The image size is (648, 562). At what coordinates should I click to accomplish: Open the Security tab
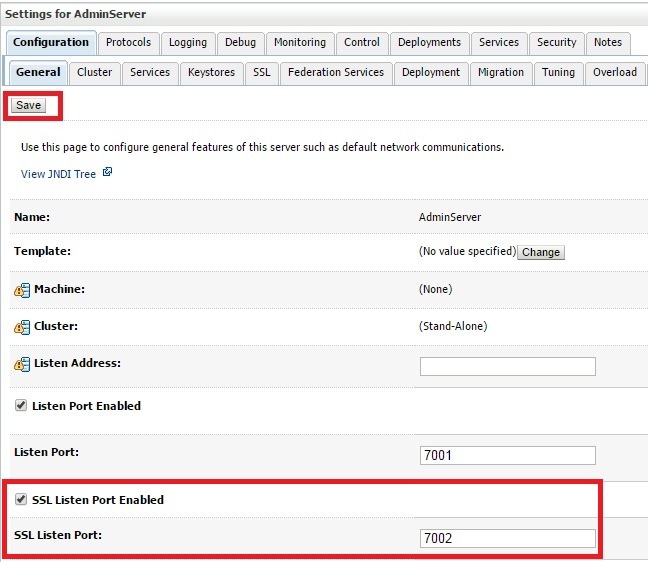coord(556,42)
